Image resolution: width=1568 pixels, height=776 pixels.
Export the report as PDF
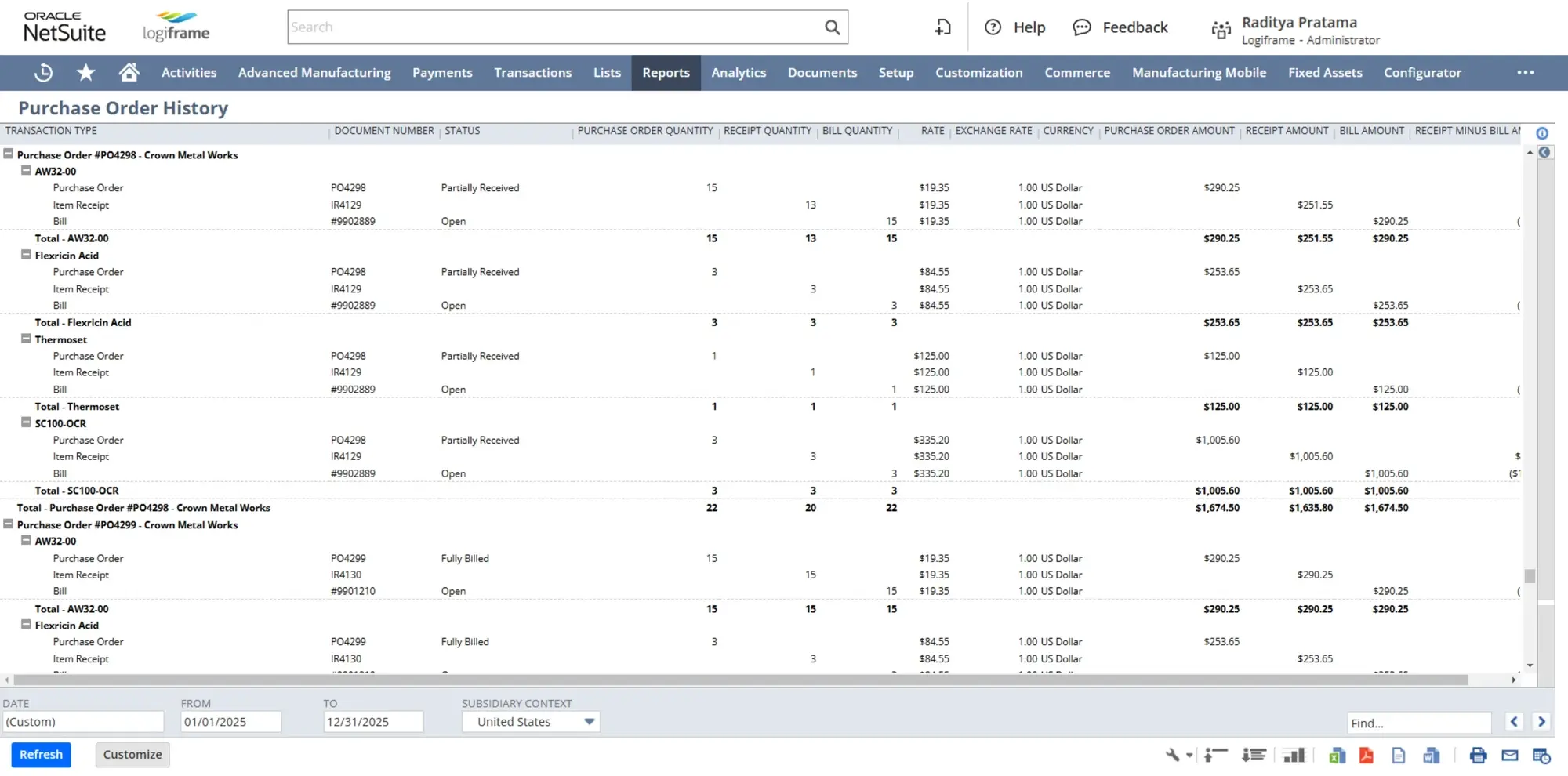pyautogui.click(x=1367, y=755)
